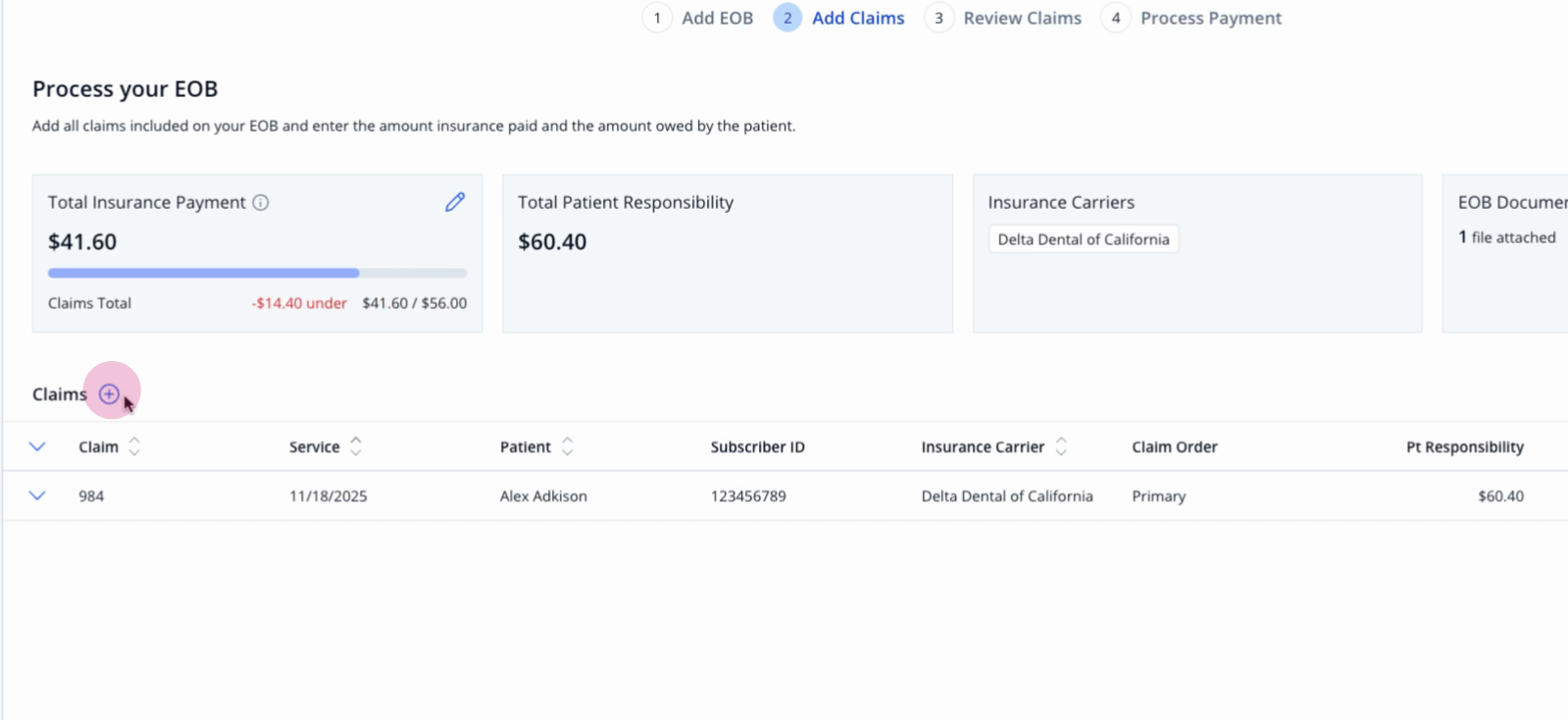Jump to Review Claims step
Image resolution: width=1568 pixels, height=720 pixels.
pyautogui.click(x=1003, y=18)
